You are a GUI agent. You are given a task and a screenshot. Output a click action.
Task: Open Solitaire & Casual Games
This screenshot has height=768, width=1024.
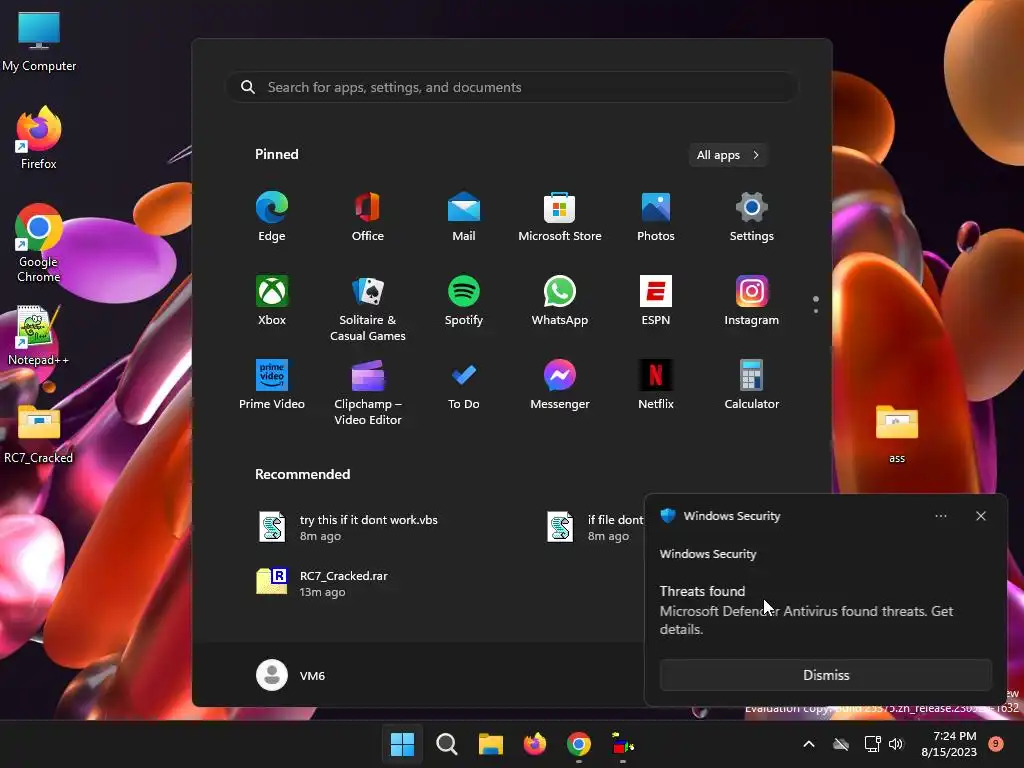click(x=368, y=308)
